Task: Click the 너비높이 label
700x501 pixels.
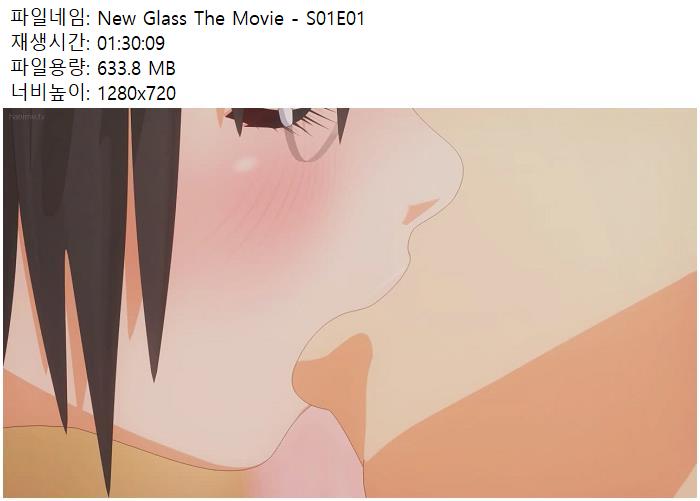Action: point(48,93)
